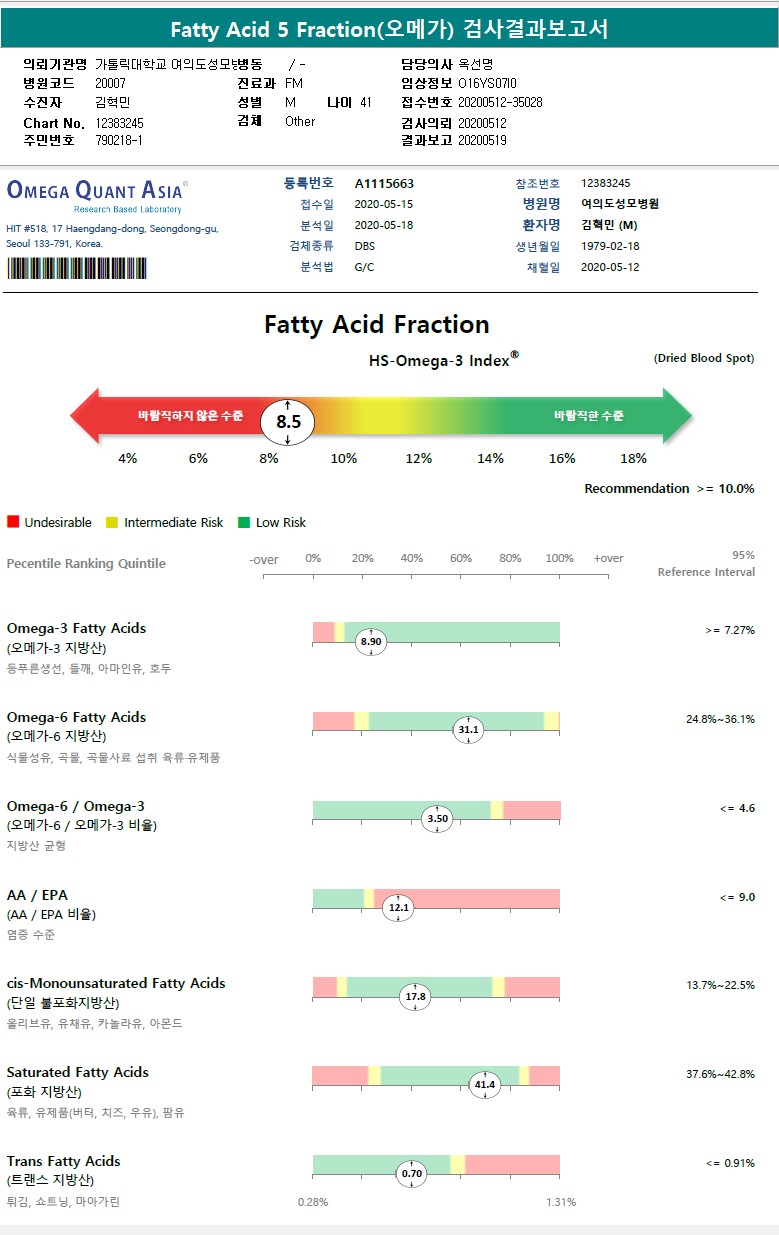Click the yellow Intermediate Risk legend swatch
Image resolution: width=779 pixels, height=1235 pixels.
pos(112,522)
